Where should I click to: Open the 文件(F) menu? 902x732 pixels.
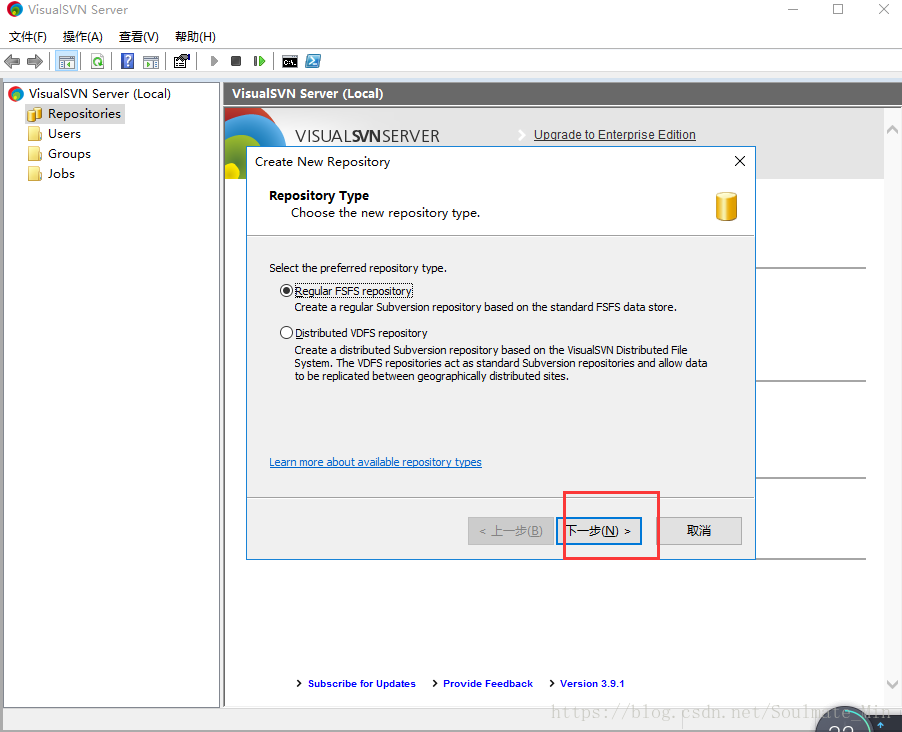pyautogui.click(x=28, y=37)
